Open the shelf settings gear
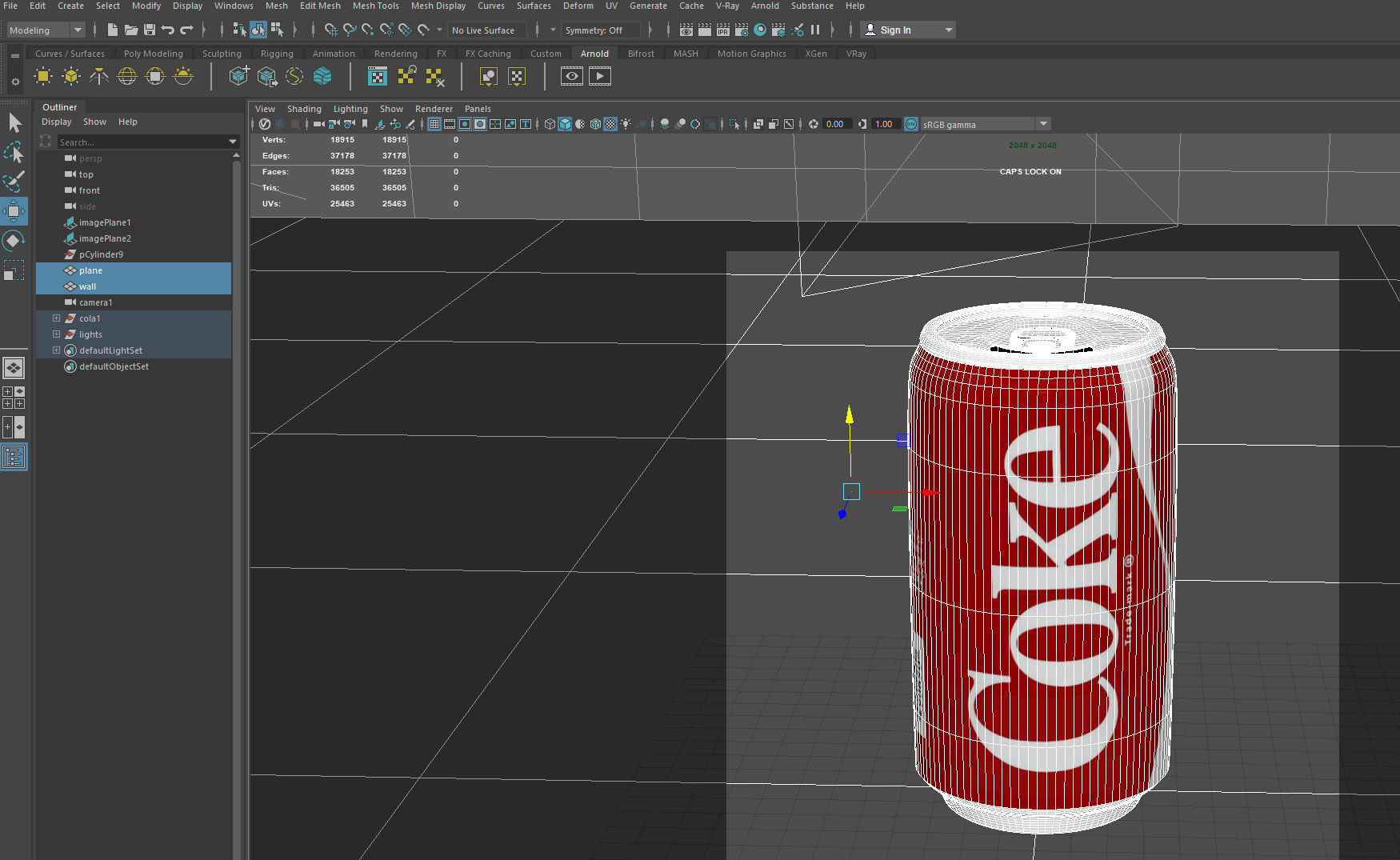The height and width of the screenshot is (860, 1400). (x=15, y=82)
